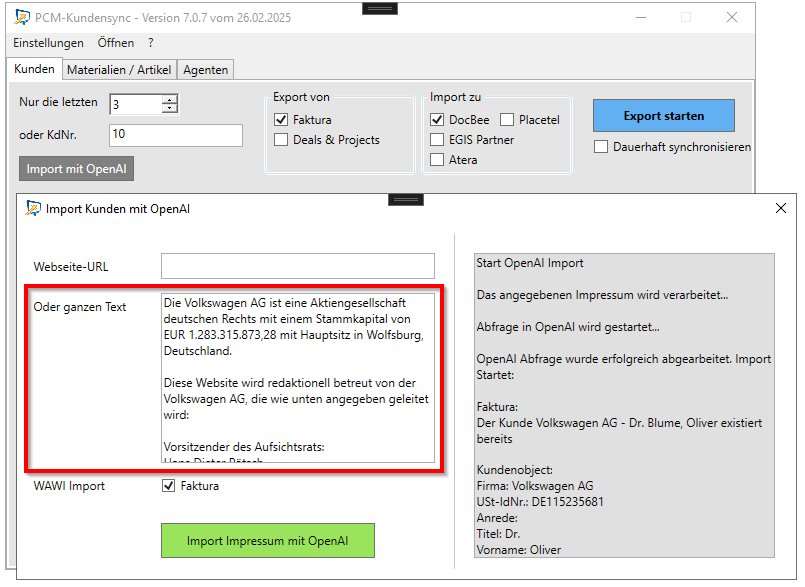Click the 'Export von' group label
The image size is (805, 587).
[301, 97]
